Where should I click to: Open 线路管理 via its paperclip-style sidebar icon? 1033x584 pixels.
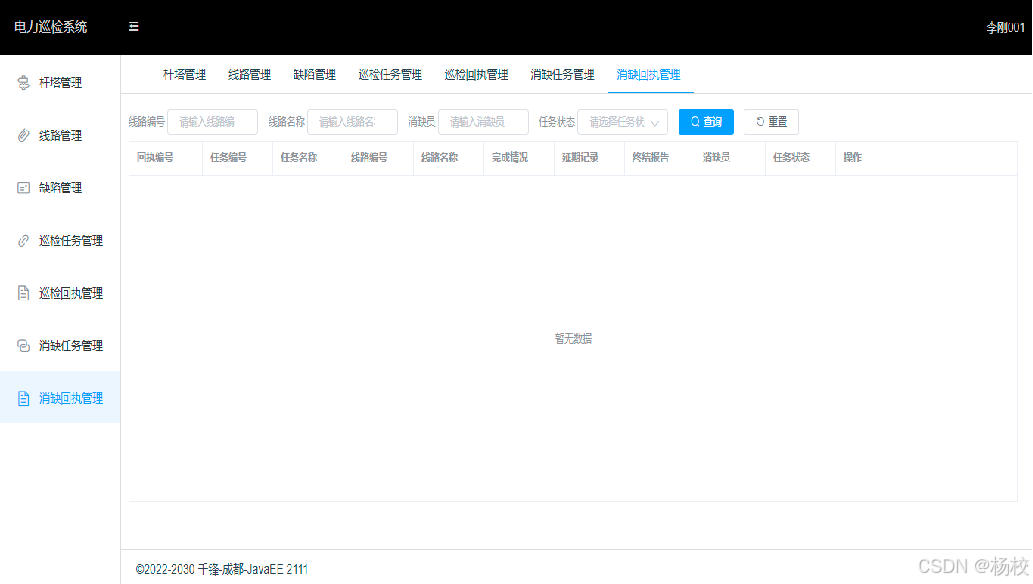point(25,135)
